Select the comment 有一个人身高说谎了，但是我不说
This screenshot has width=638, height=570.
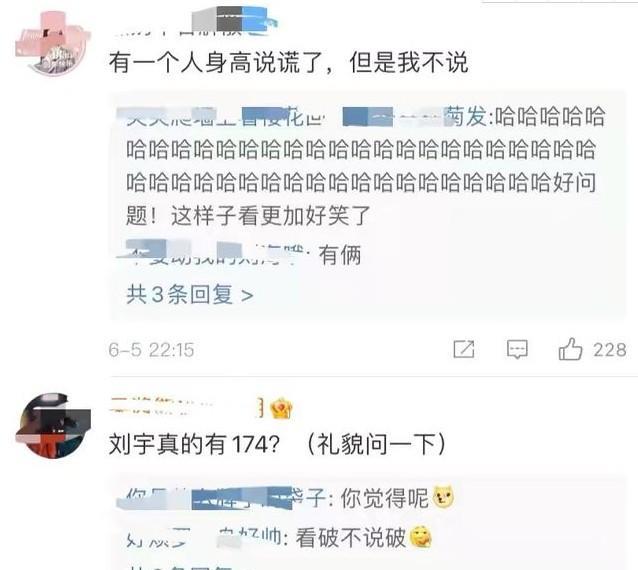pyautogui.click(x=288, y=63)
